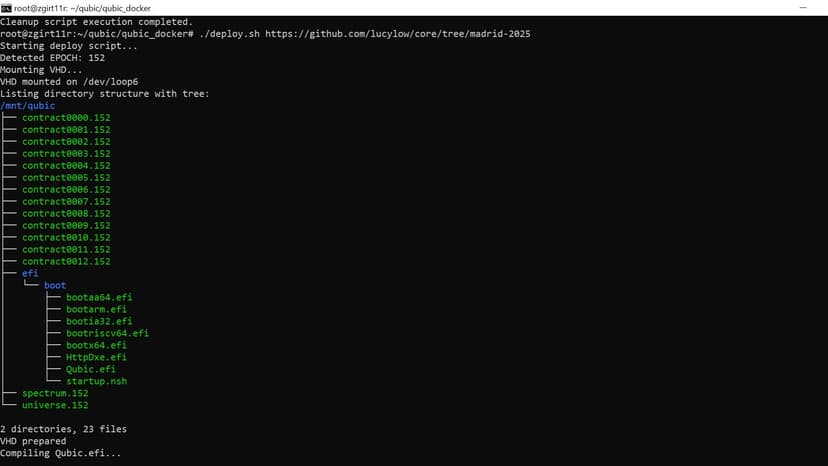
Task: Click startup.nsh file entry
Action: 97,381
